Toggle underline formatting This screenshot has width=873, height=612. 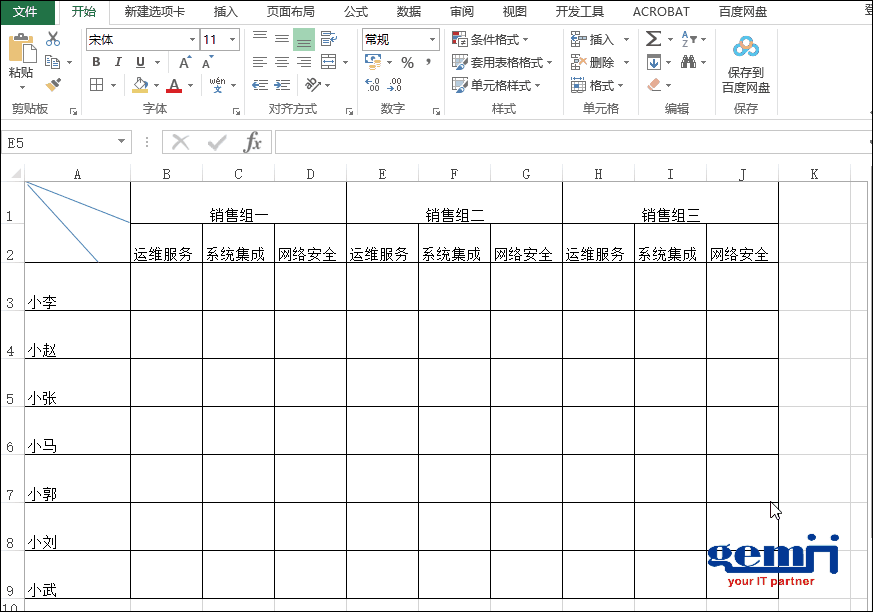coord(138,61)
